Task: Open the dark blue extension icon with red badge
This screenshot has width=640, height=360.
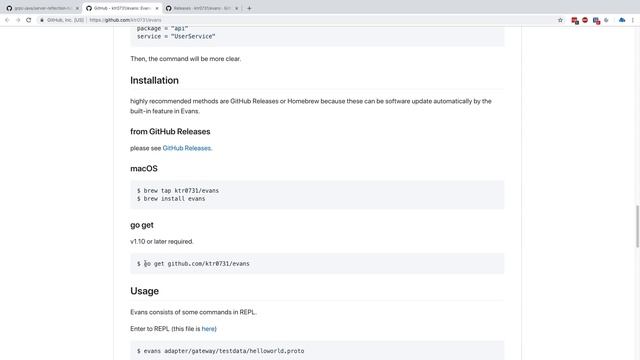Action: [596, 20]
